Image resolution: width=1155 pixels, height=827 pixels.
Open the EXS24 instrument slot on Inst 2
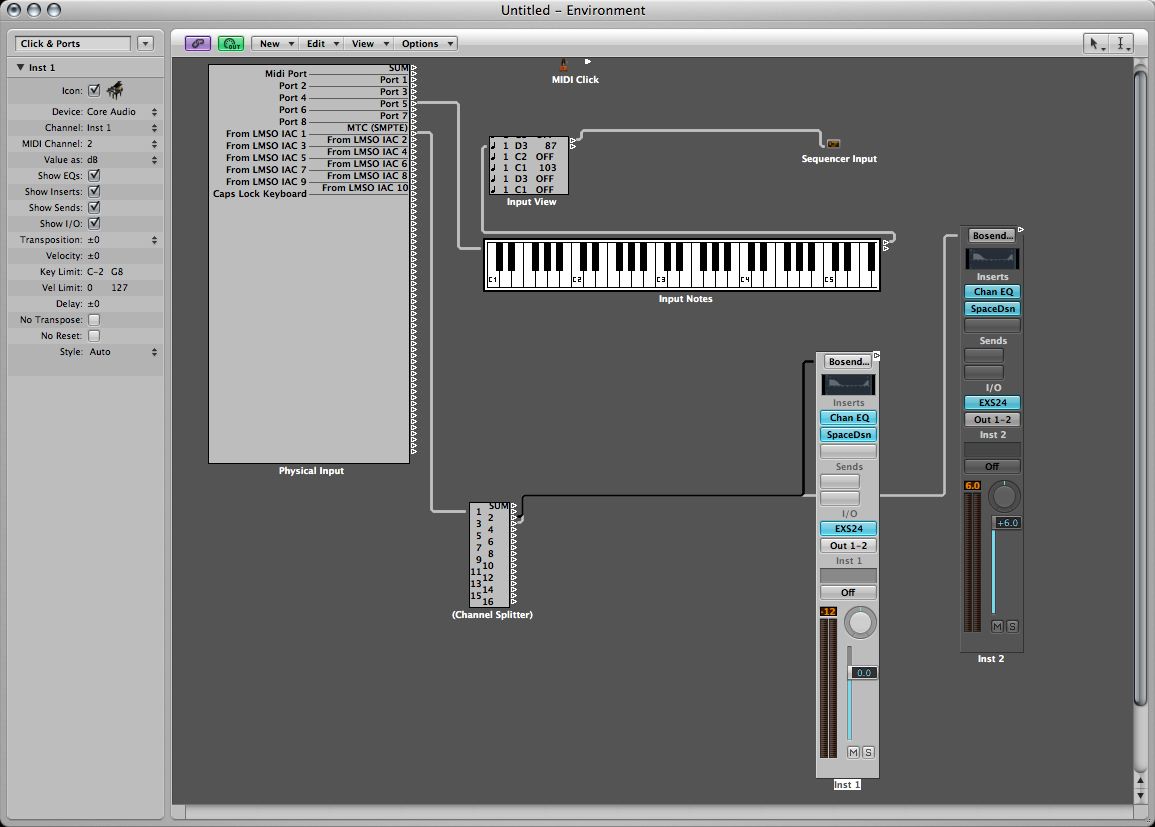pos(993,403)
